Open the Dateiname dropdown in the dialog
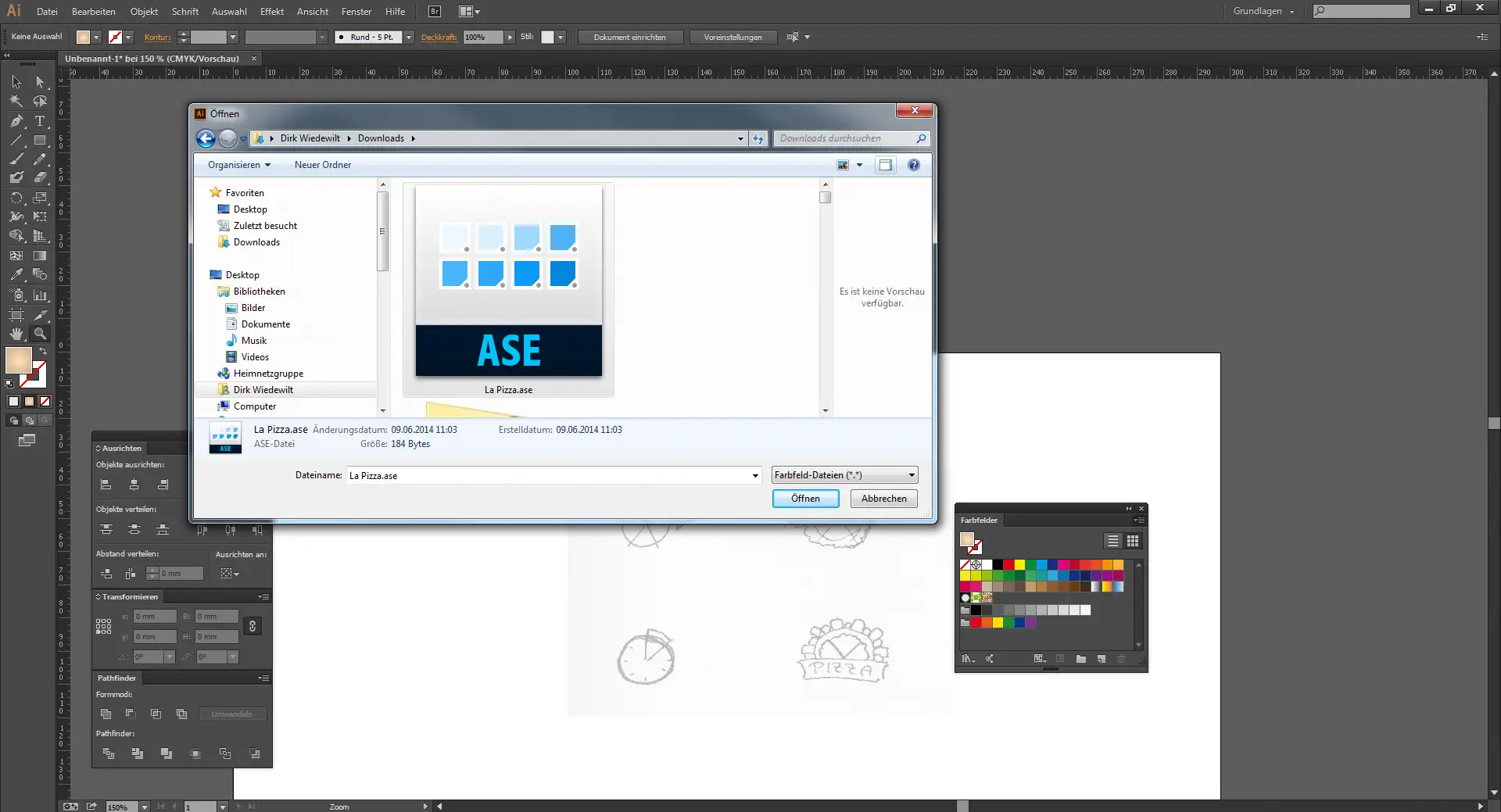1501x812 pixels. tap(754, 475)
